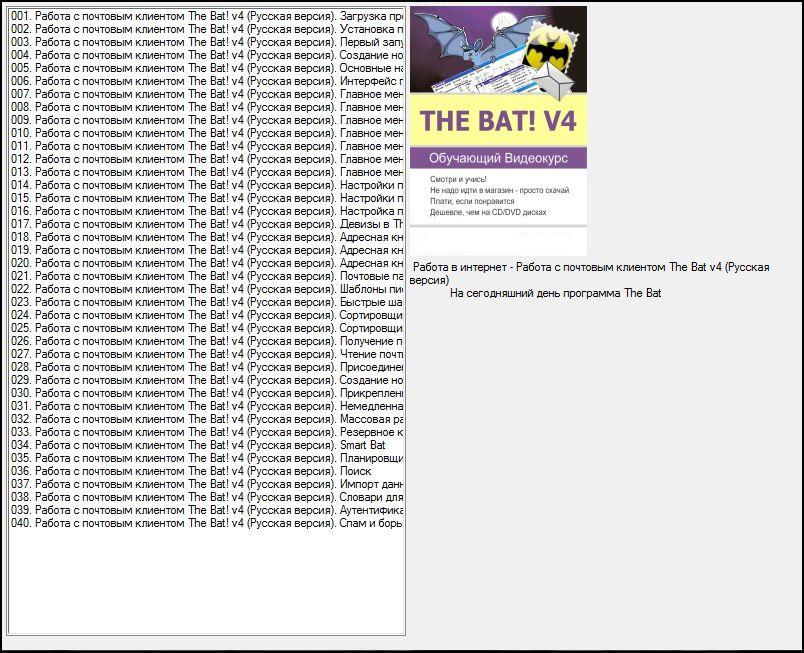Highlight list row numbered 012

[x=207, y=159]
